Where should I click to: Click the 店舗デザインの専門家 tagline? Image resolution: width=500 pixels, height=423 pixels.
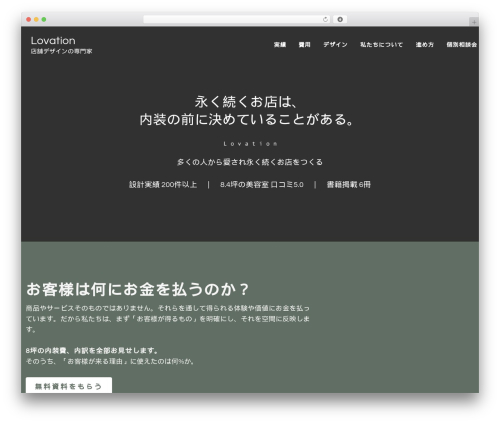[61, 51]
